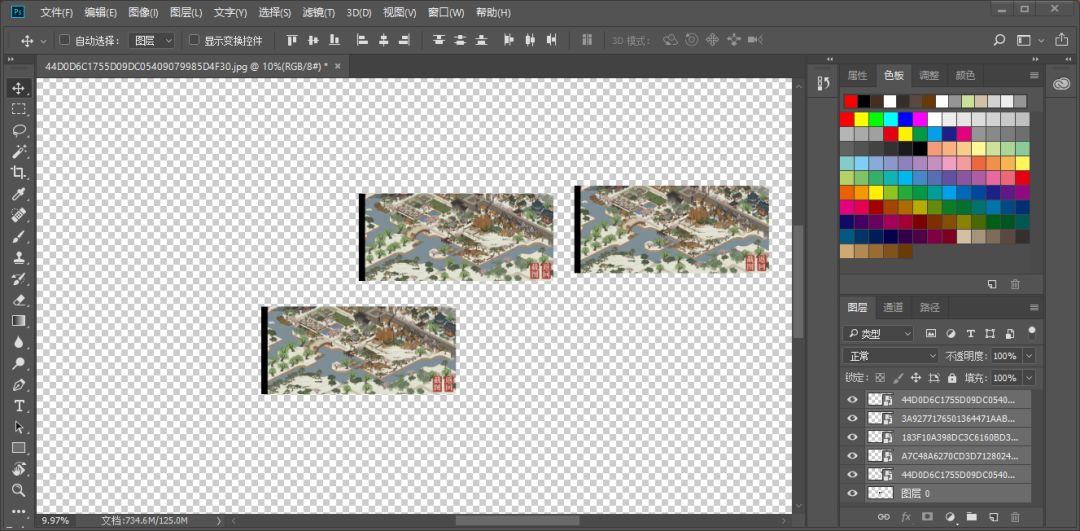Select the Blur tool
This screenshot has height=531, width=1080.
(x=19, y=342)
